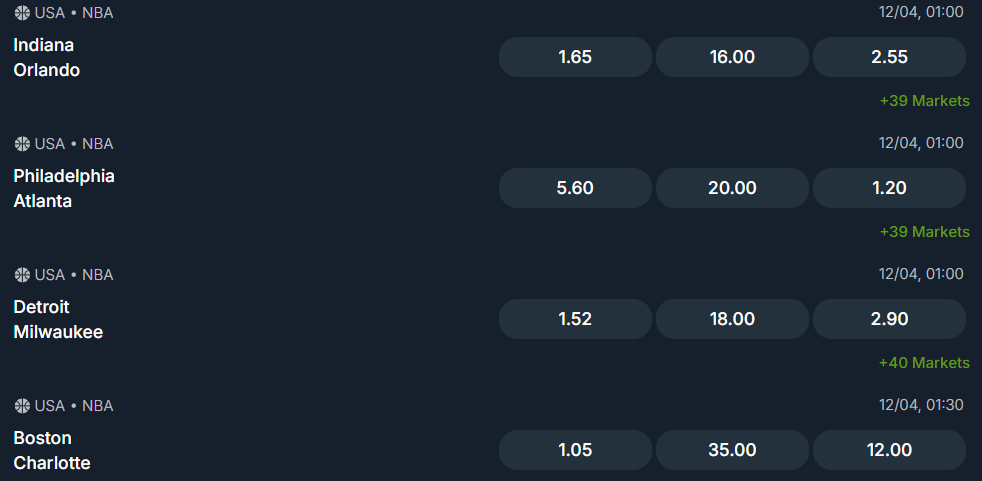The height and width of the screenshot is (481, 982).
Task: Select the 1.05 odds for Boston
Action: click(575, 450)
